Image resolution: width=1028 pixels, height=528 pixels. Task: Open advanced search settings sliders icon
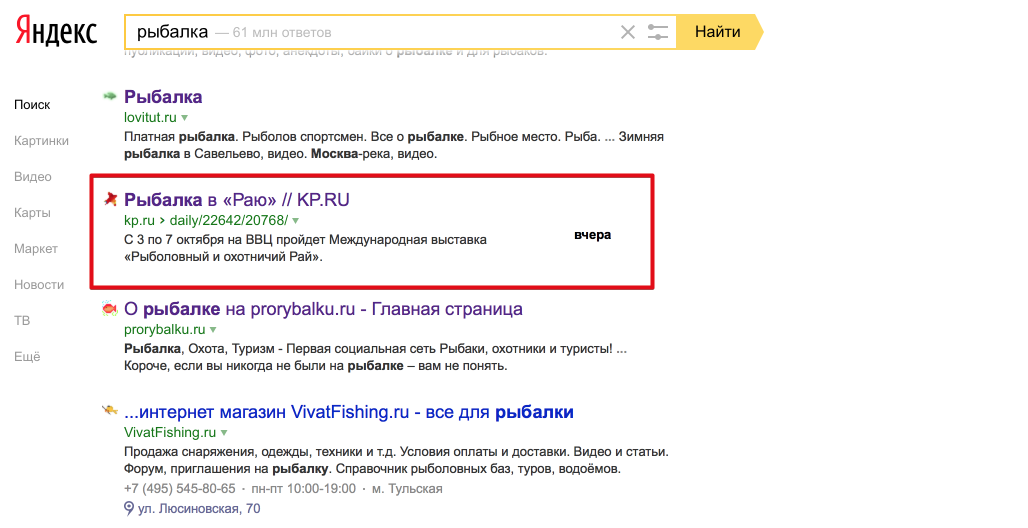(657, 31)
